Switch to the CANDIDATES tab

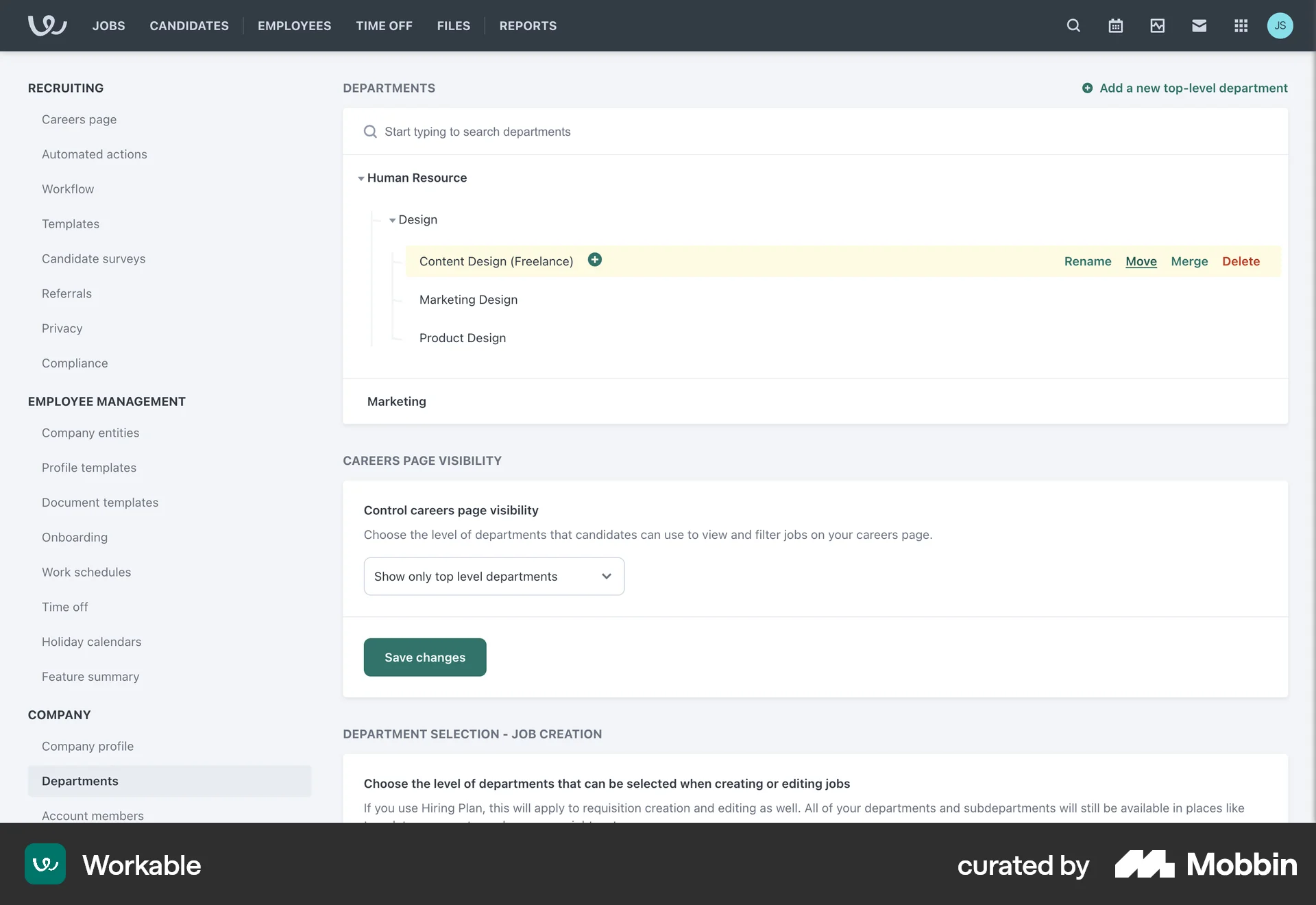click(x=189, y=25)
